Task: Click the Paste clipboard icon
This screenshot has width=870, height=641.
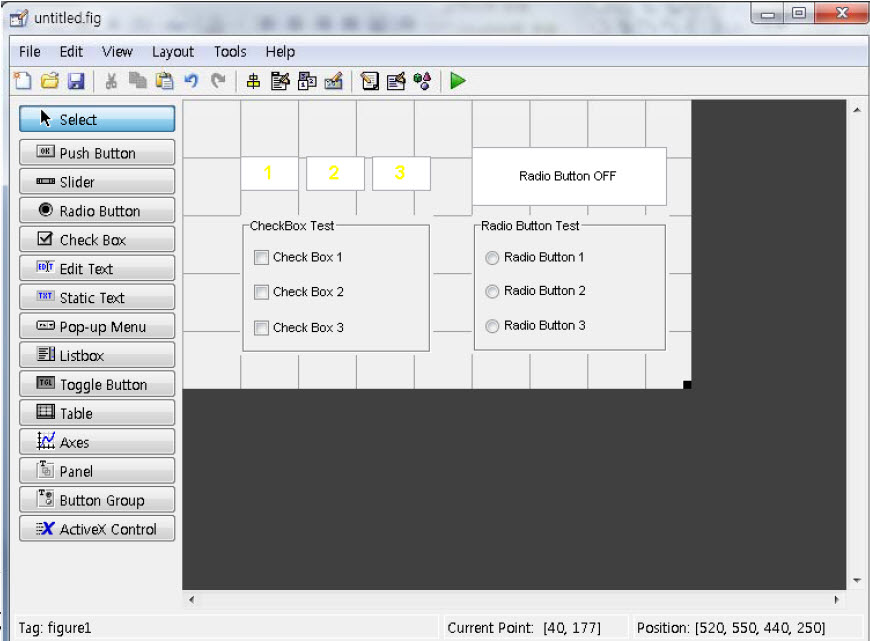Action: (x=164, y=81)
